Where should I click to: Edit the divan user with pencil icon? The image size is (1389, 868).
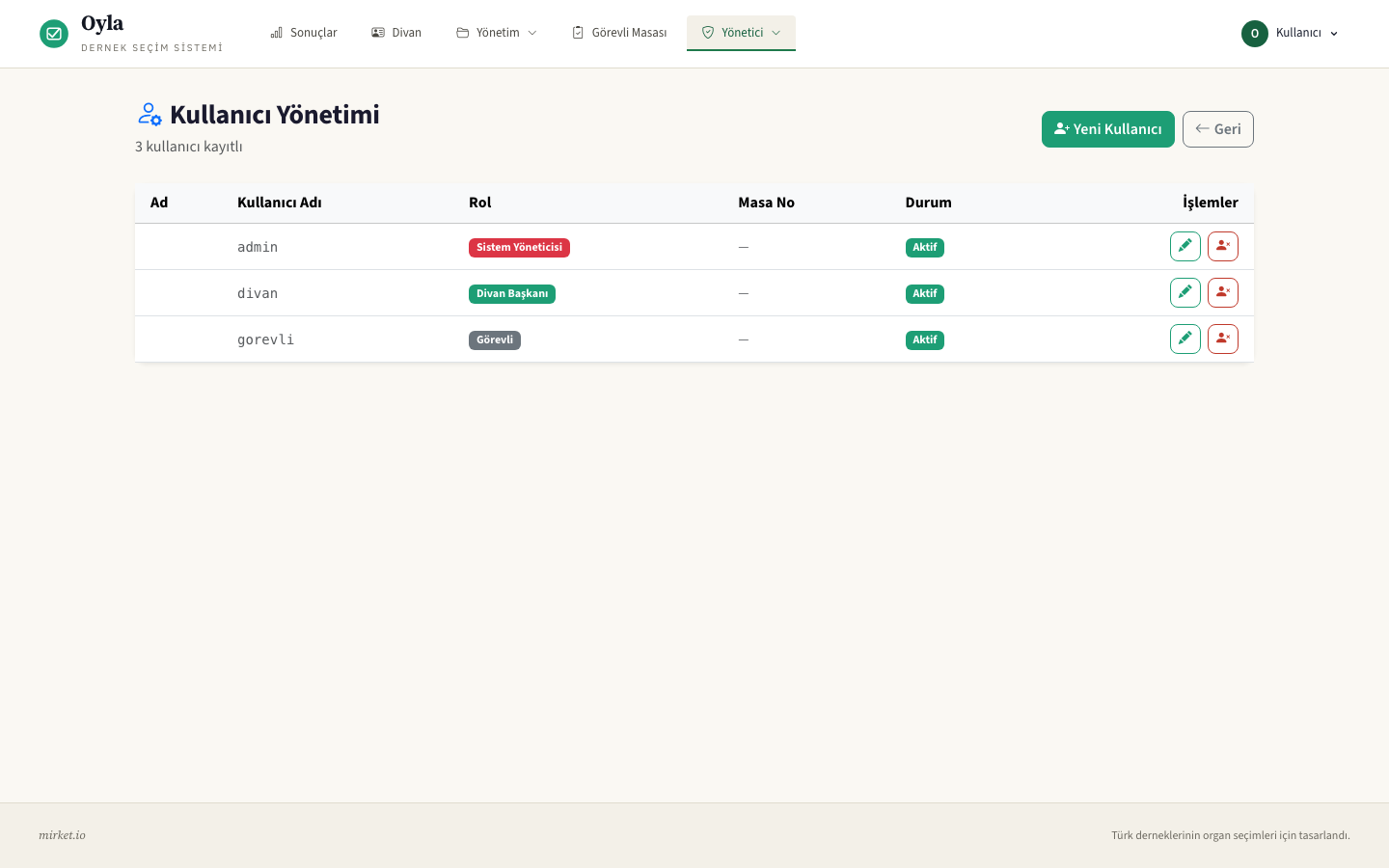1185,293
